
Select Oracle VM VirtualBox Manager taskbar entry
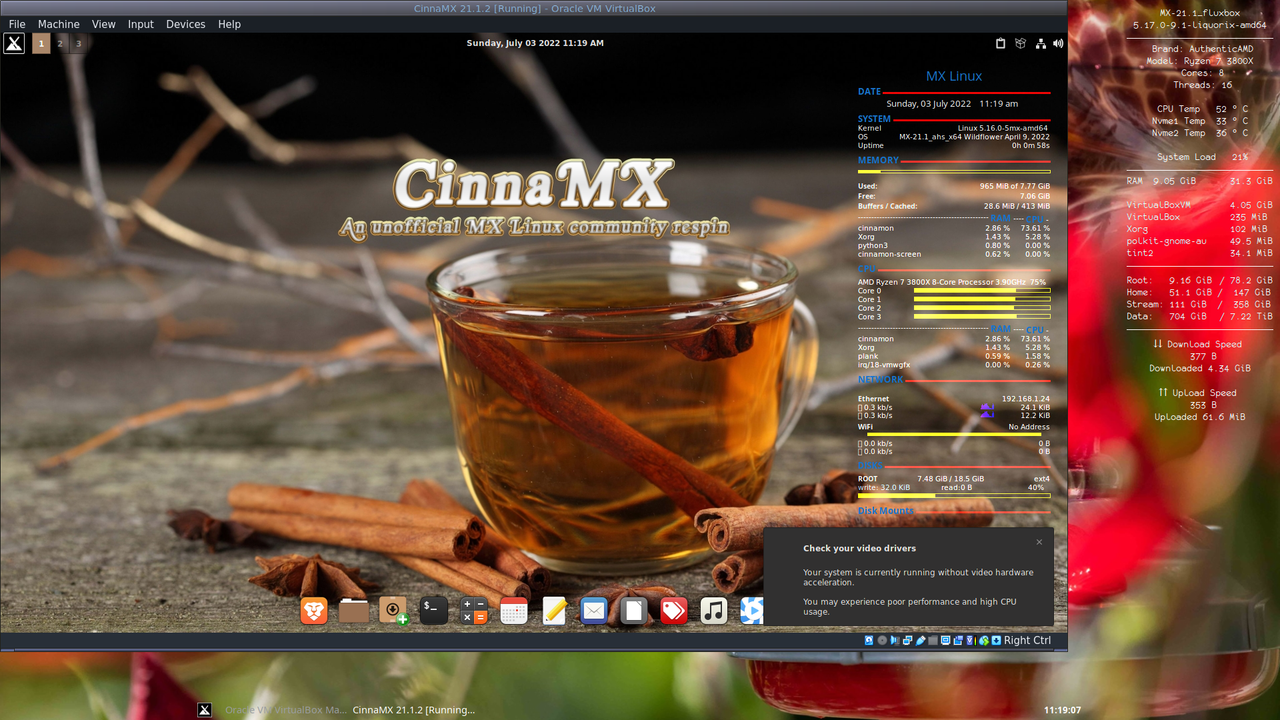tap(286, 710)
